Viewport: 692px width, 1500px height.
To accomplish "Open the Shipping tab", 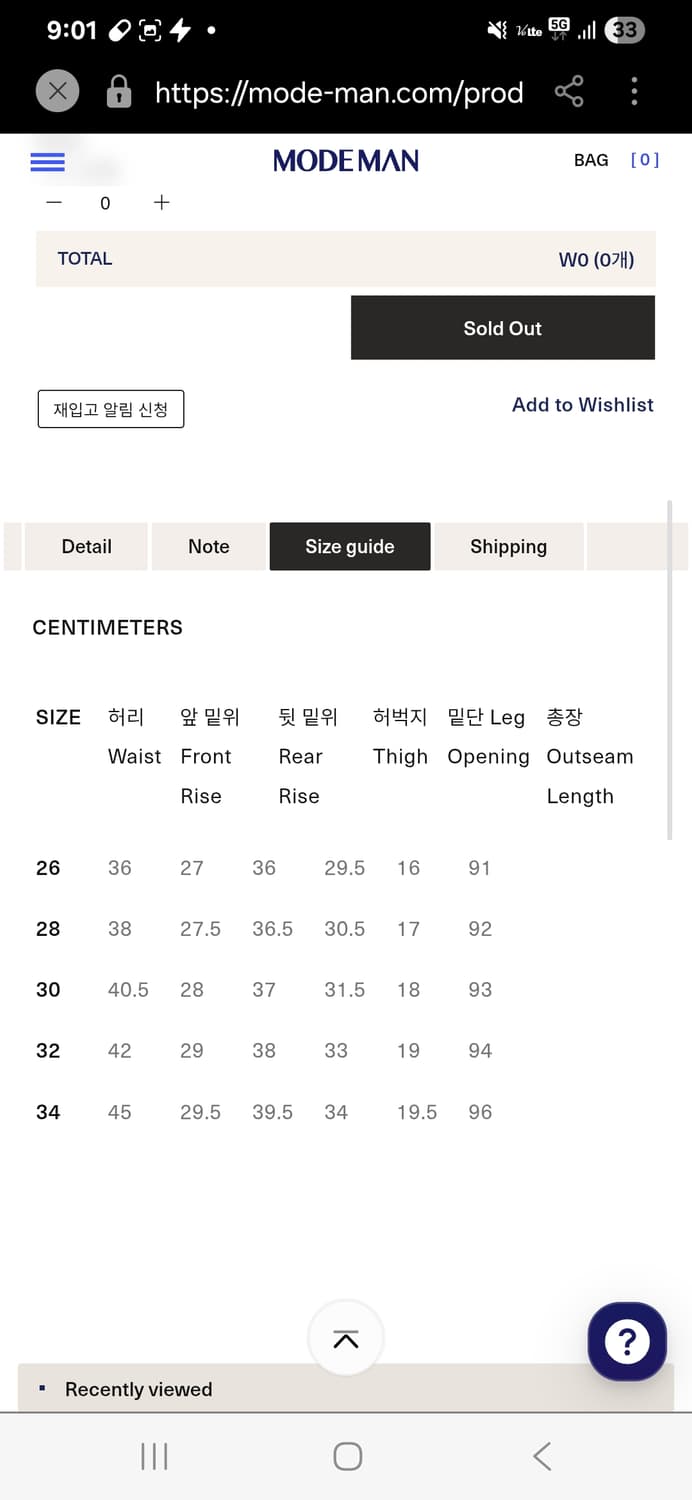I will click(x=509, y=547).
